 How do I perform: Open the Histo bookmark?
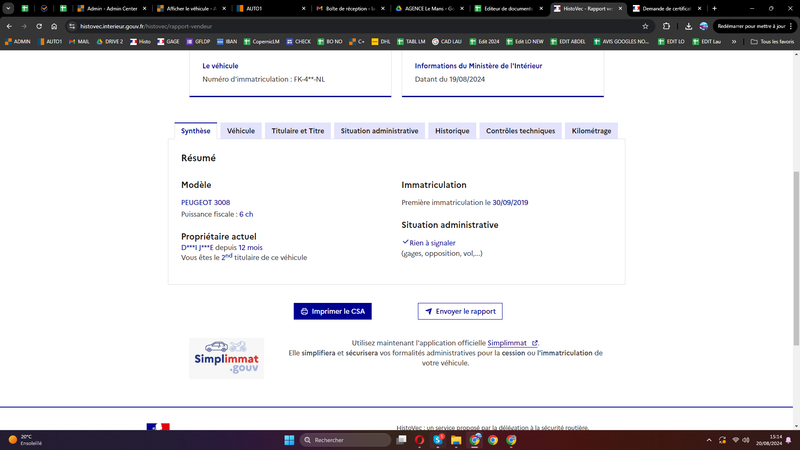[140, 41]
